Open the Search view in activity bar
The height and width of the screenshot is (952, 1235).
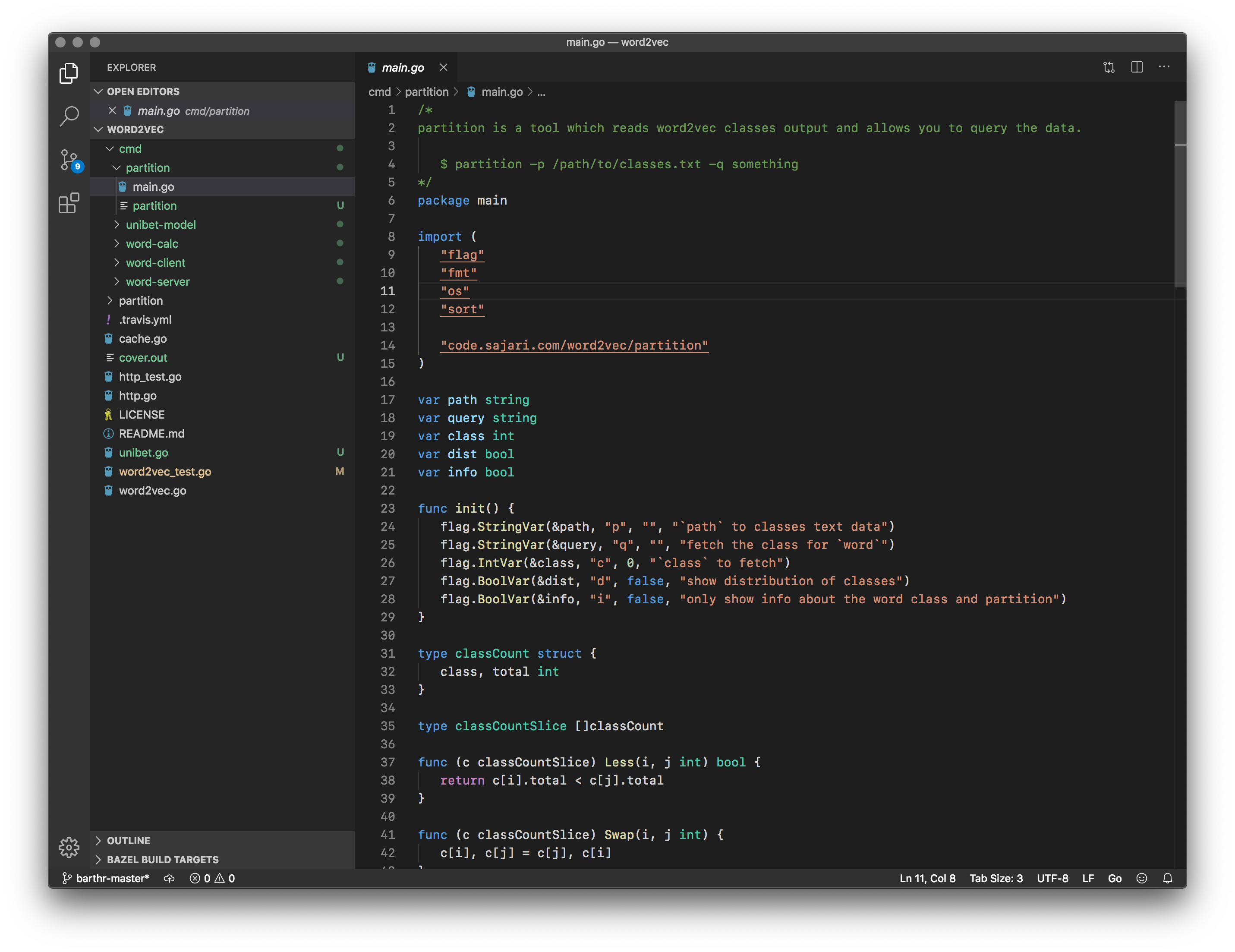click(69, 116)
